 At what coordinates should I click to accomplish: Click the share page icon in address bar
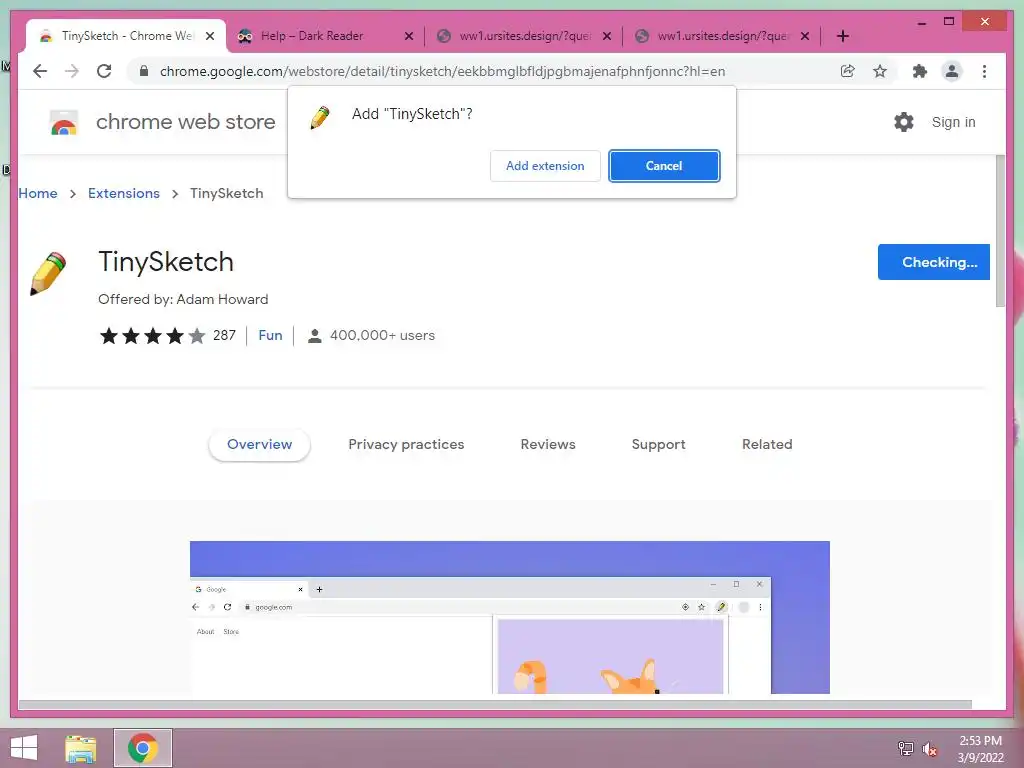(x=848, y=71)
